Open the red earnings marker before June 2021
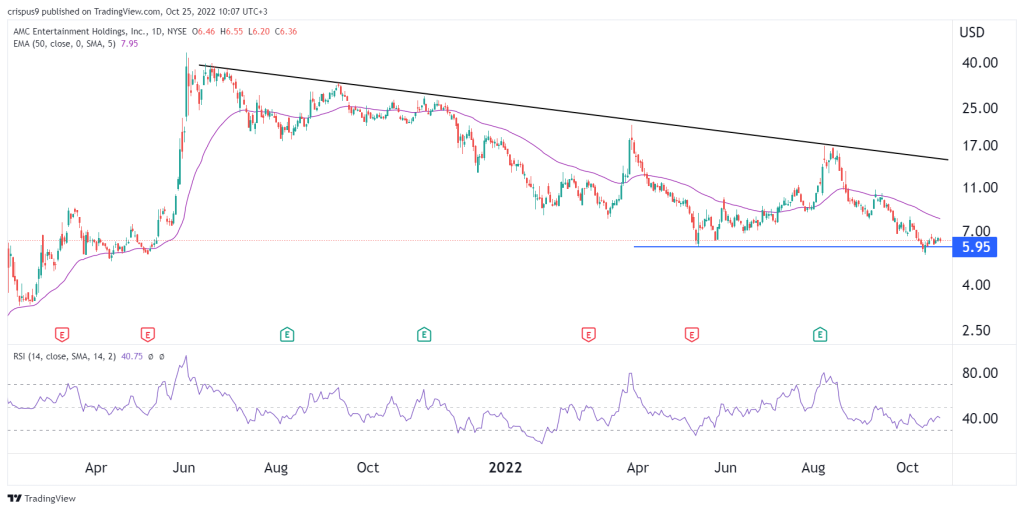The image size is (1024, 511). pyautogui.click(x=148, y=335)
